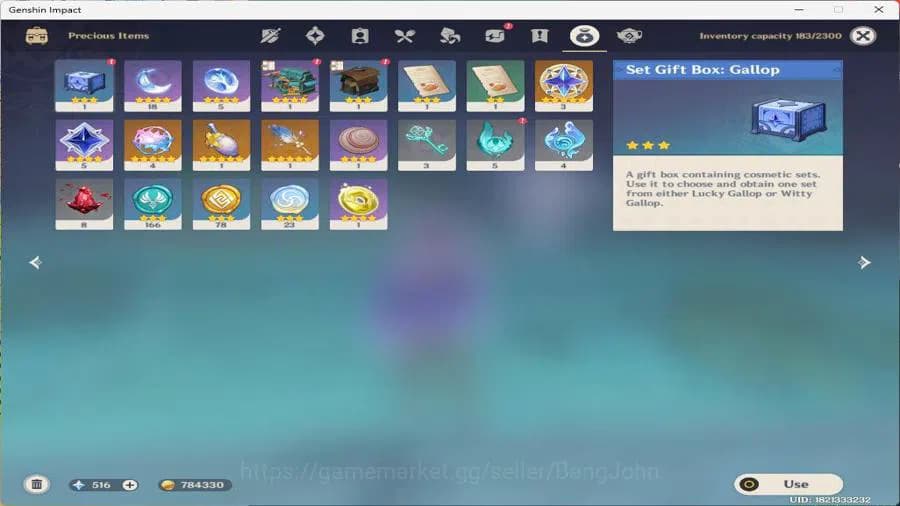Image resolution: width=900 pixels, height=506 pixels.
Task: Select crescent moon resin item count 18
Action: (x=153, y=85)
